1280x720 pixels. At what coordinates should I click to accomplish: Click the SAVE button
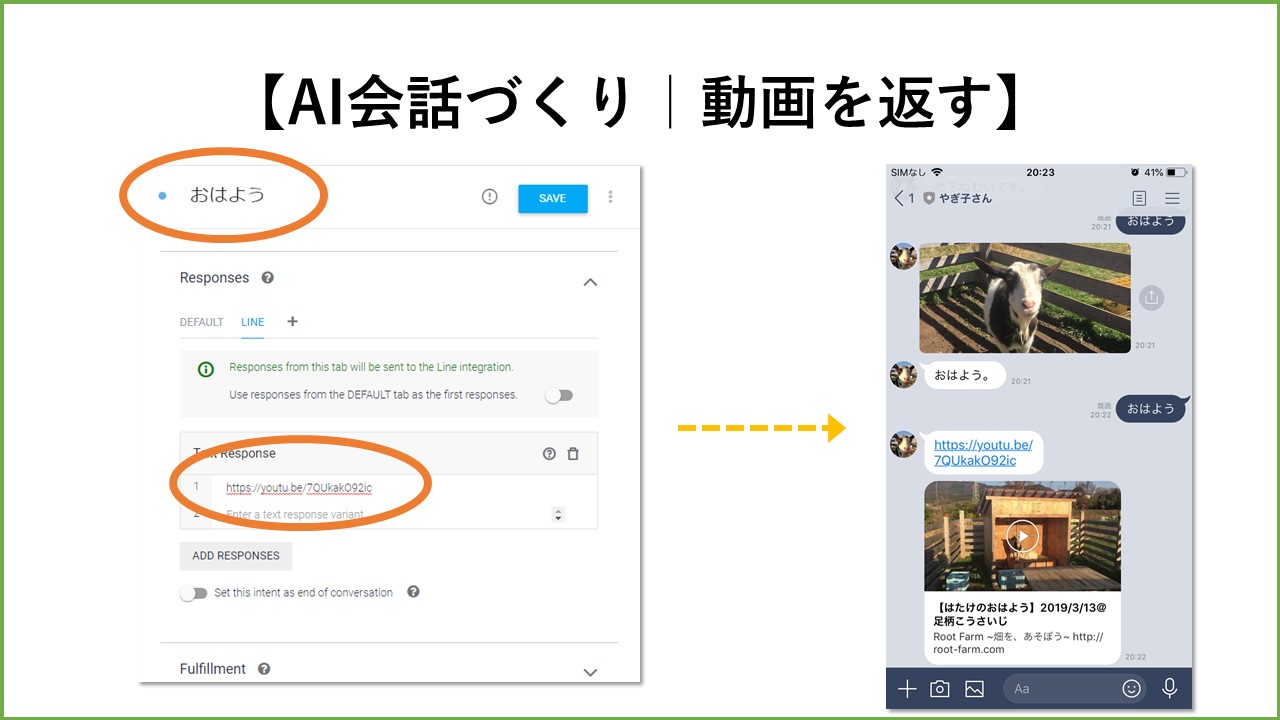552,198
